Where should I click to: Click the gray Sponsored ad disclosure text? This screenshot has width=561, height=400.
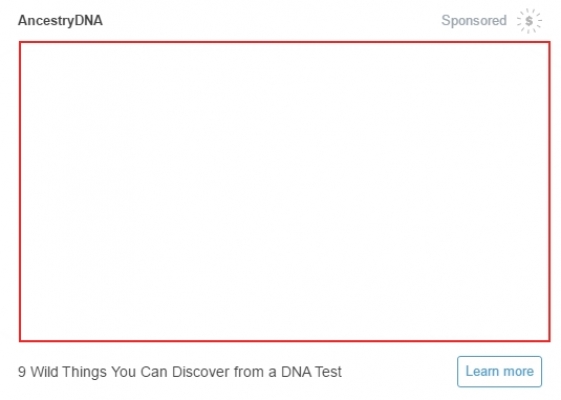pyautogui.click(x=474, y=20)
